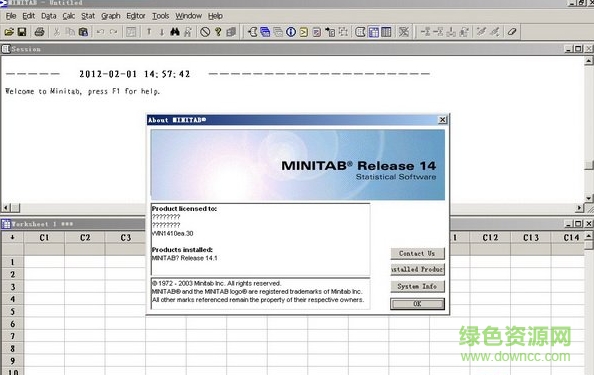The image size is (594, 375).
Task: Click the 'Welcome to Minitab' session line
Action: coord(83,91)
